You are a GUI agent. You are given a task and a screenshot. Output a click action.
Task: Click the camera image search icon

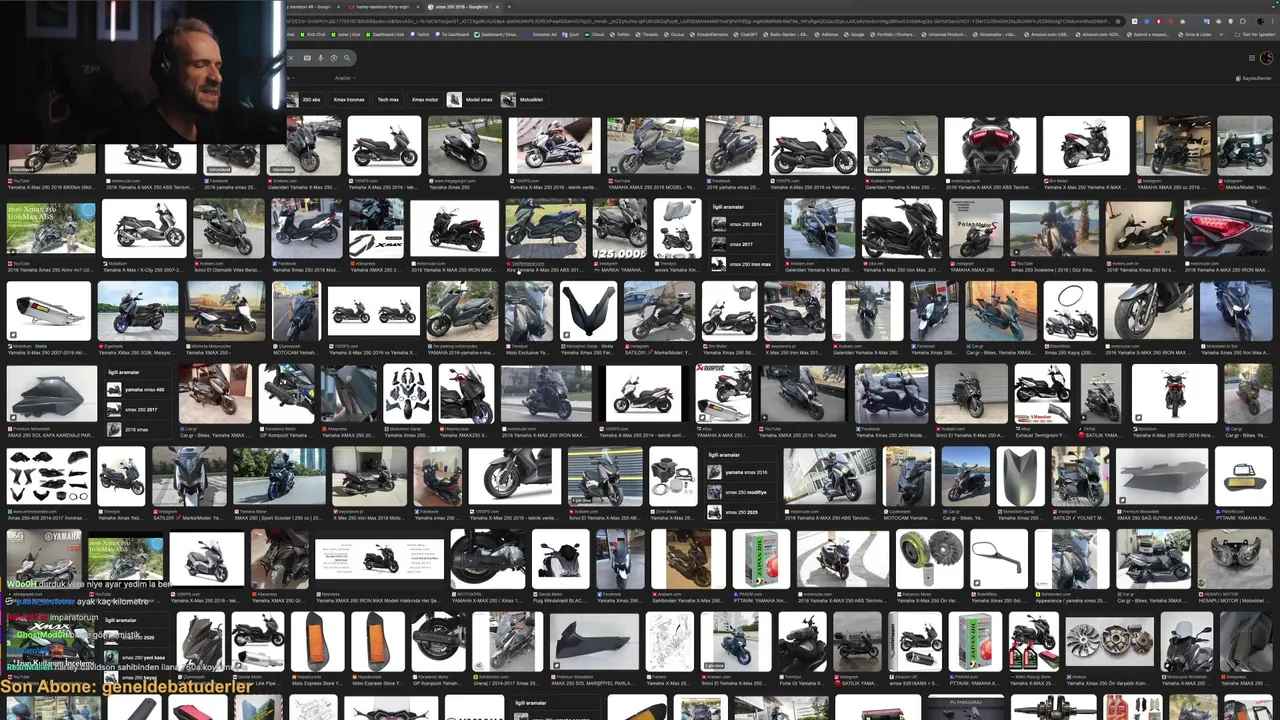click(333, 58)
